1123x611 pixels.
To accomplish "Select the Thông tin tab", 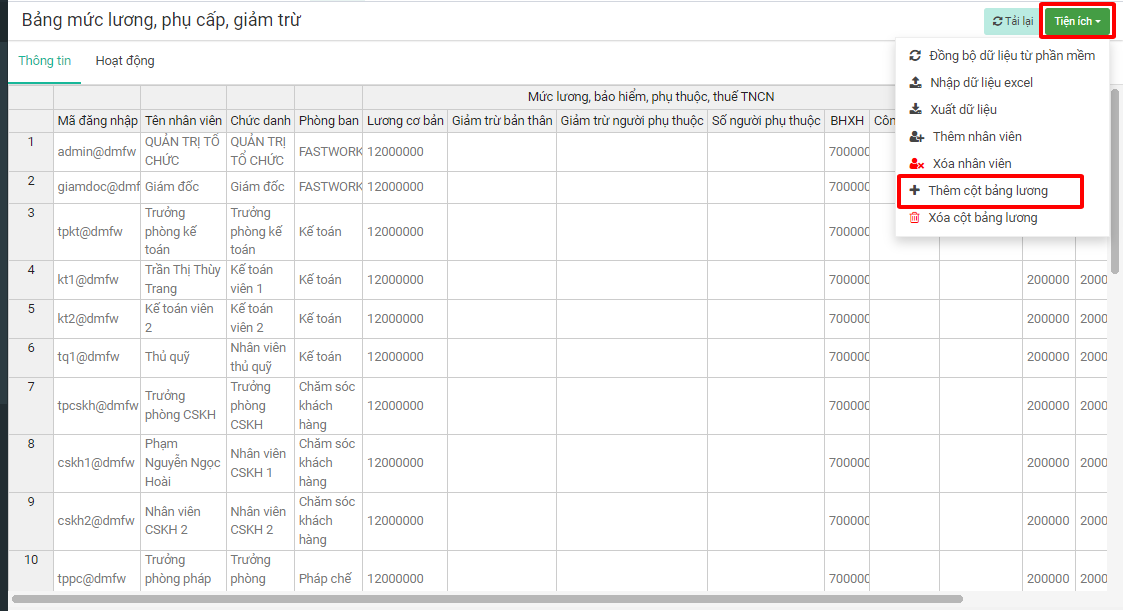I will [x=45, y=61].
